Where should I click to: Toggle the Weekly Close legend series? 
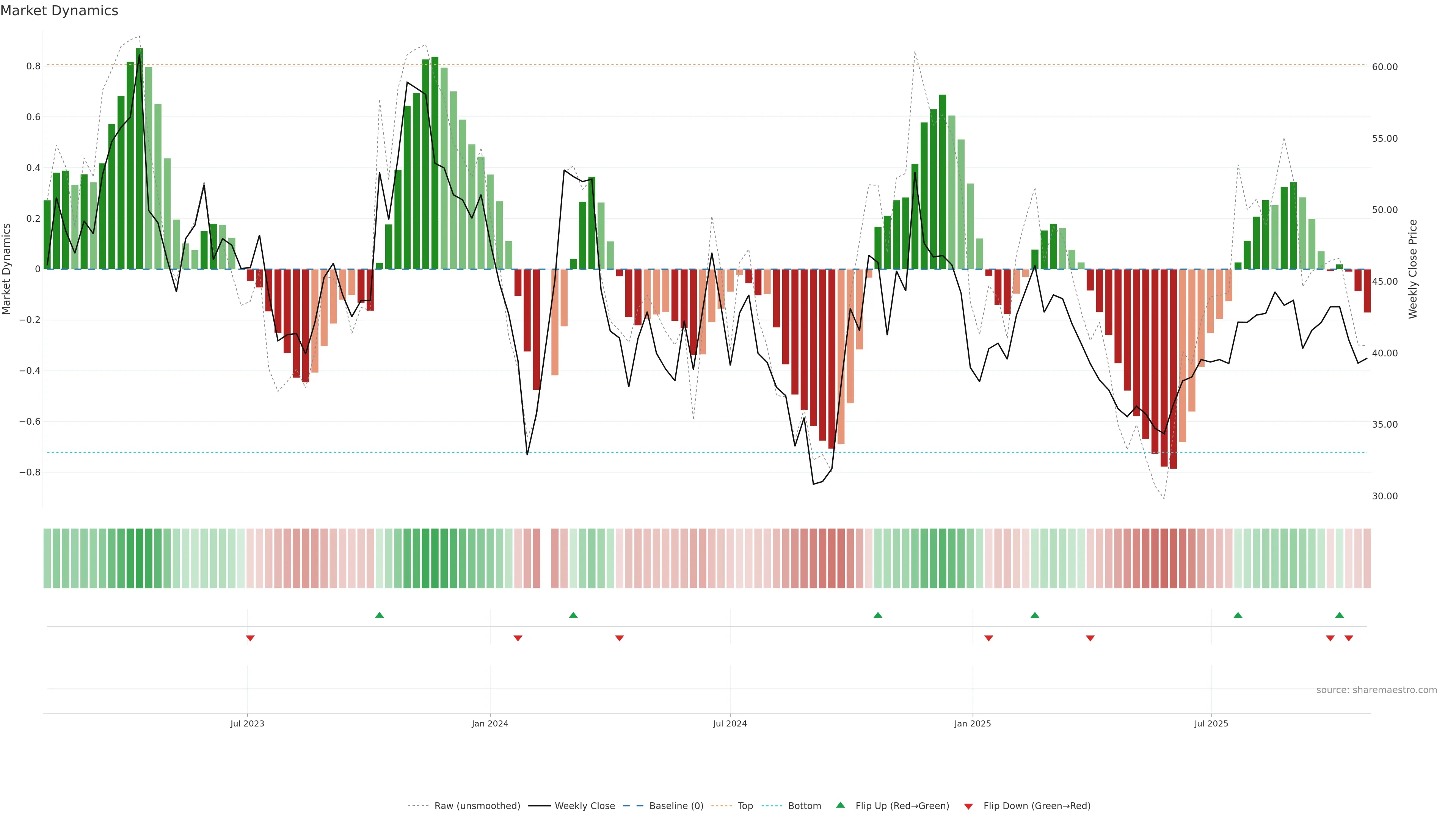pyautogui.click(x=584, y=806)
